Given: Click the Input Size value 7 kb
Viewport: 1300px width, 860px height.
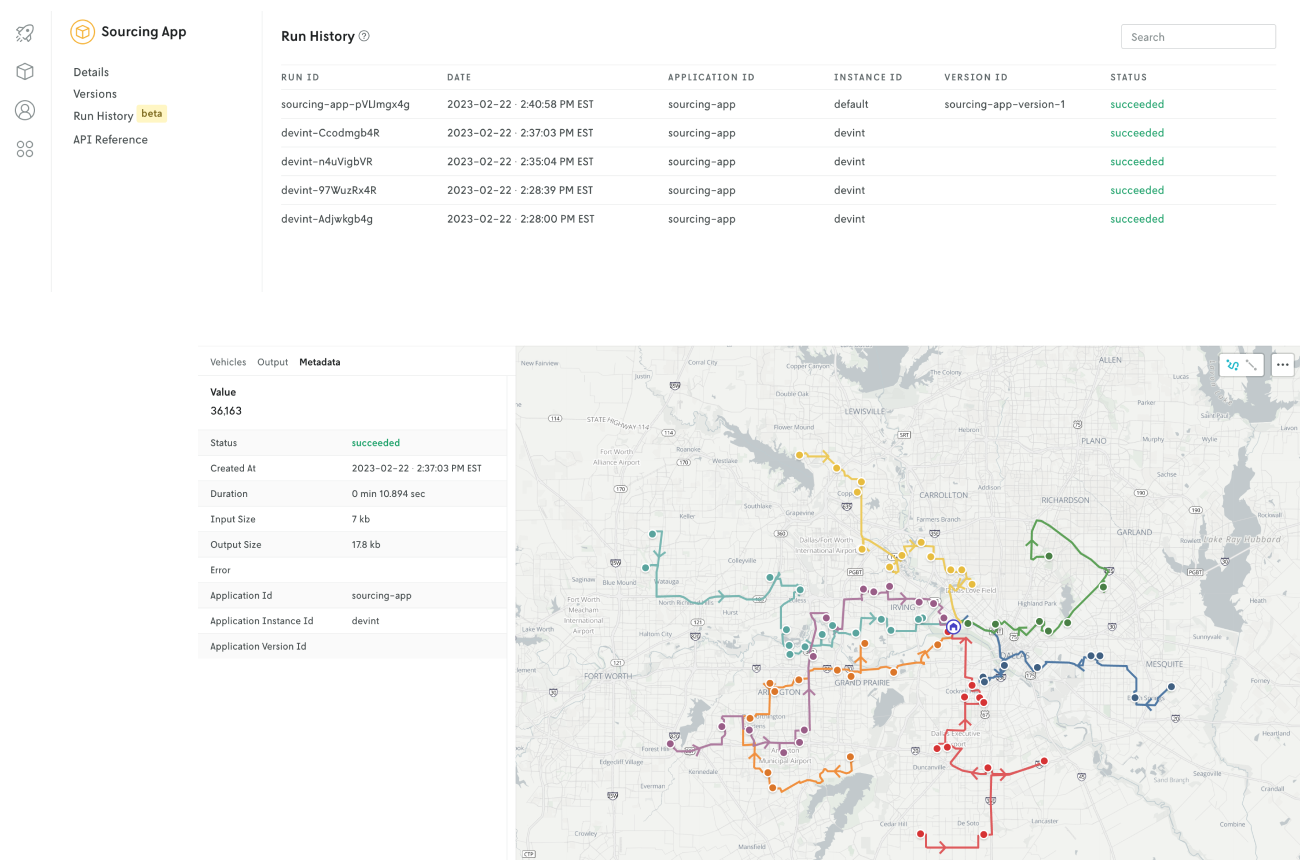Looking at the screenshot, I should (x=361, y=520).
